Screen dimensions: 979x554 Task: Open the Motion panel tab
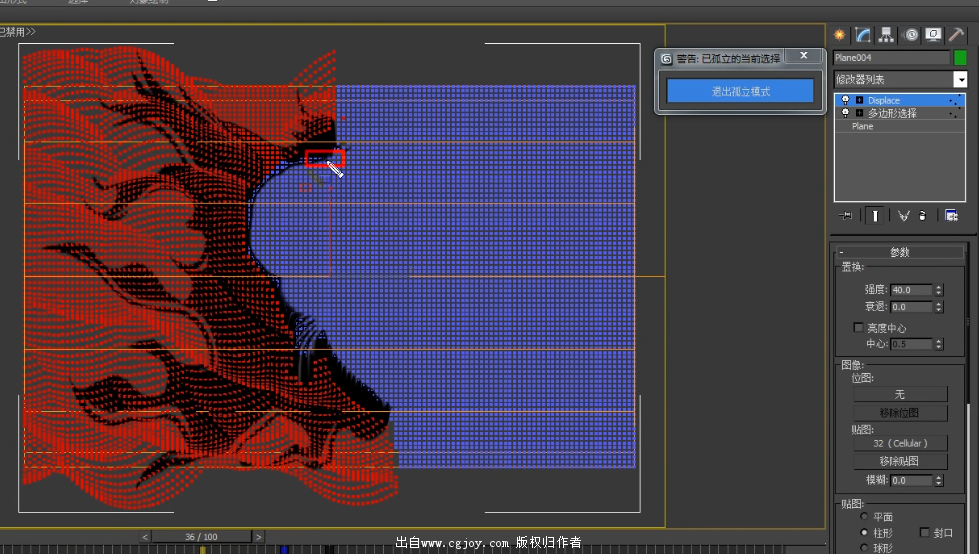[911, 35]
